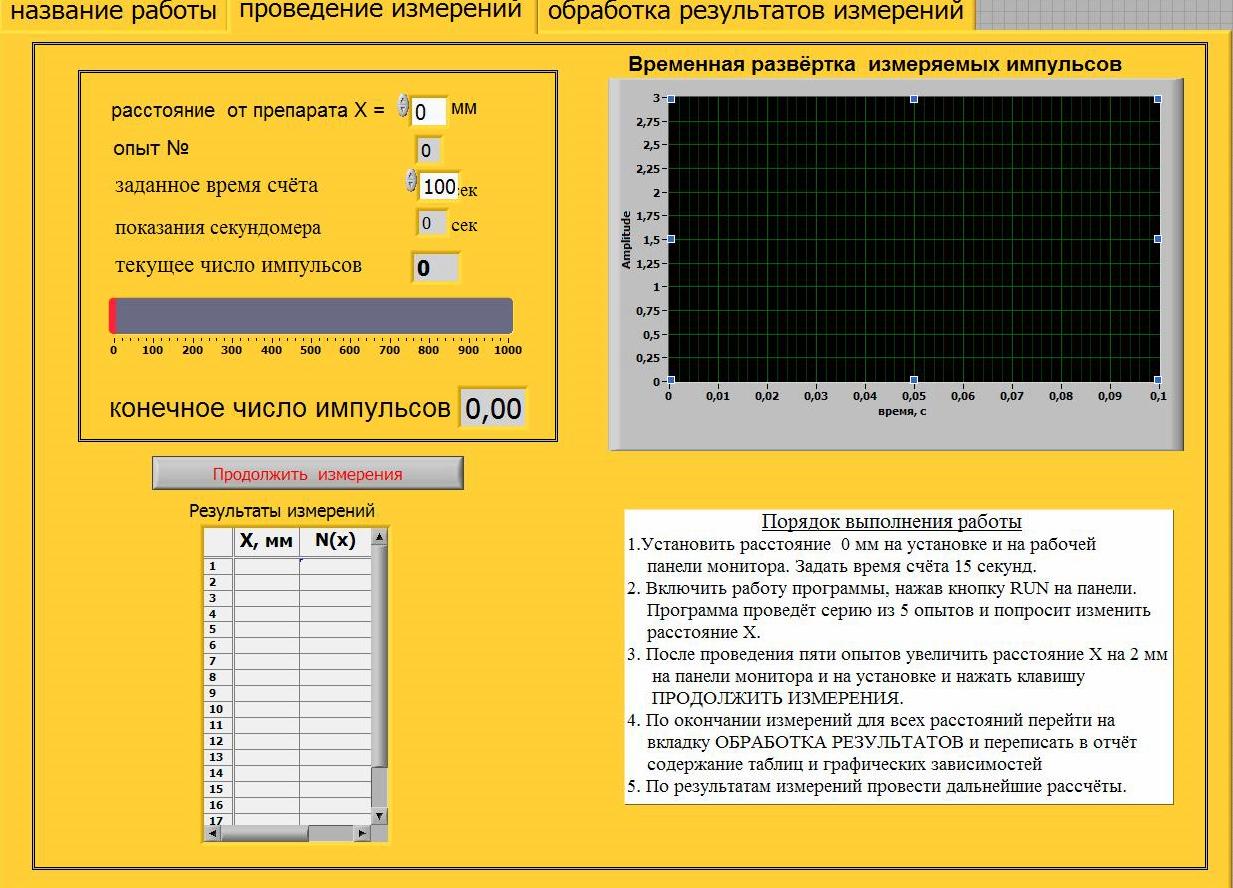Viewport: 1233px width, 888px height.
Task: Click the "Продолжить измерения" button
Action: pos(308,474)
